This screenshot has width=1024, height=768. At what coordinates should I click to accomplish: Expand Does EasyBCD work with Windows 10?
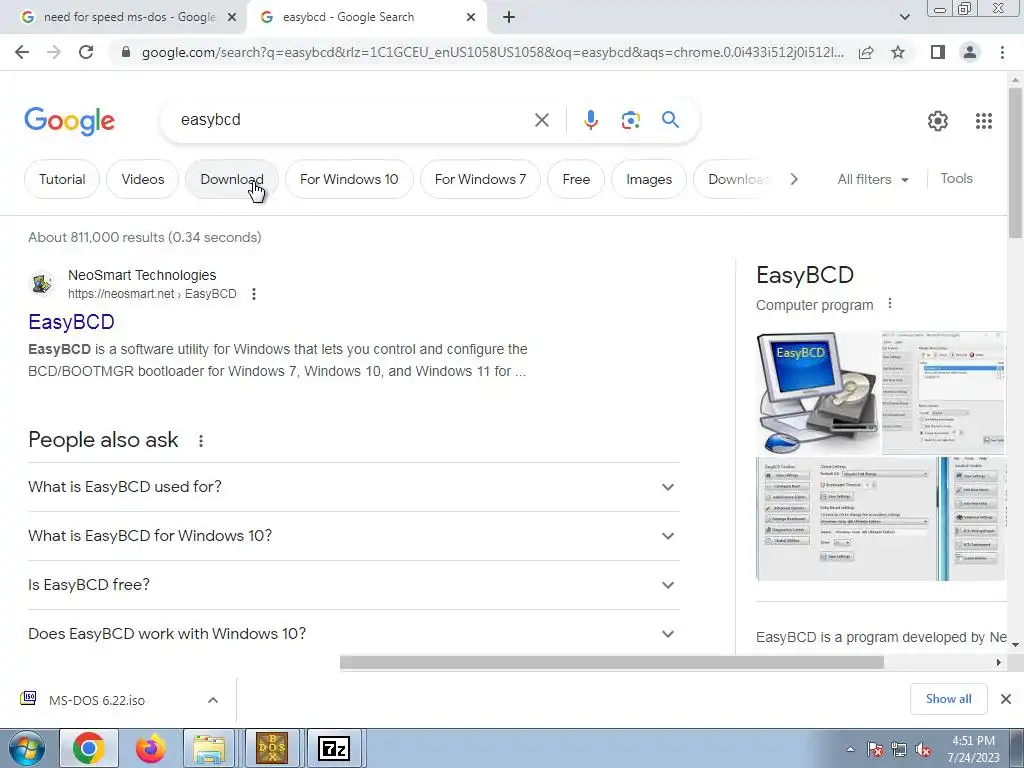click(354, 634)
